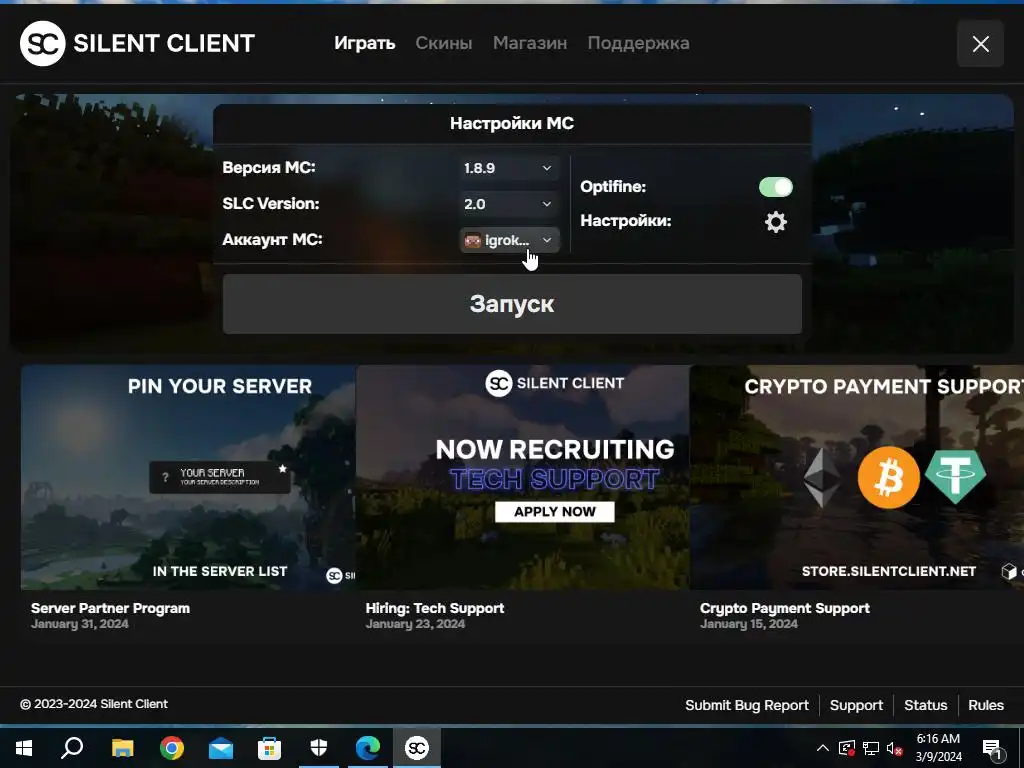Click the Silent Client logo on recruiting banner
Image resolution: width=1024 pixels, height=768 pixels.
pos(554,383)
